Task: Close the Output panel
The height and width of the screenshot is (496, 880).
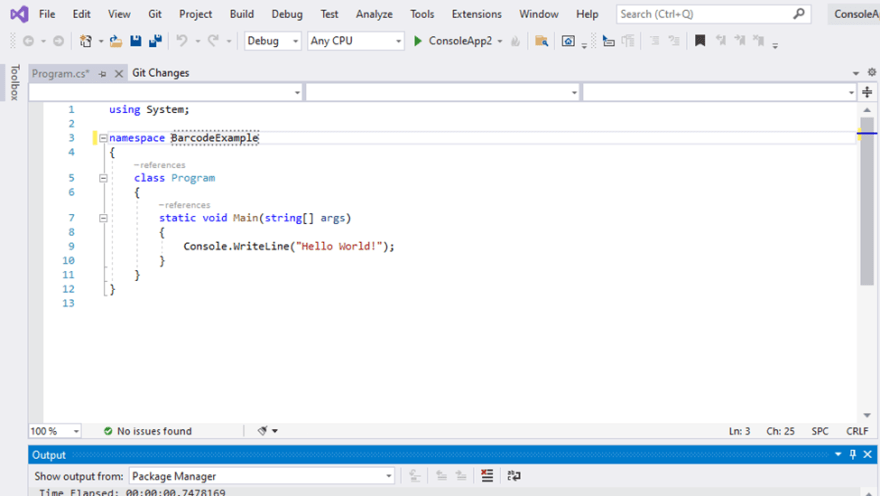Action: (868, 454)
